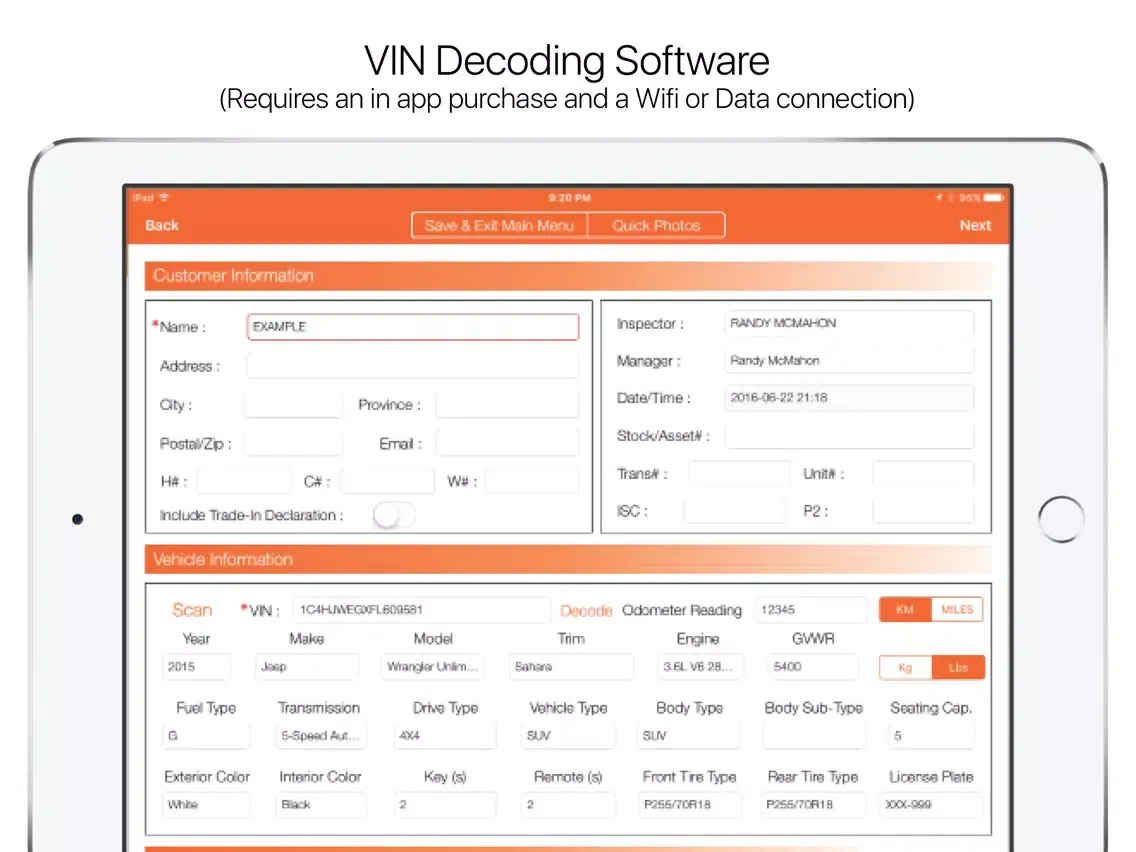The width and height of the screenshot is (1136, 852).
Task: Open Quick Photos
Action: (656, 225)
